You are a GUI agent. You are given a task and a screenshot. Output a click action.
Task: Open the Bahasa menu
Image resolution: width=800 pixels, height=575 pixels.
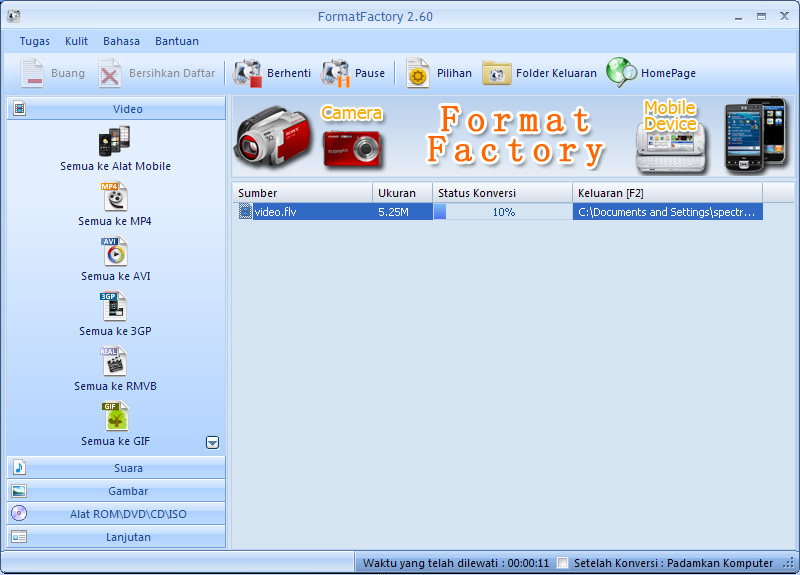pos(121,41)
